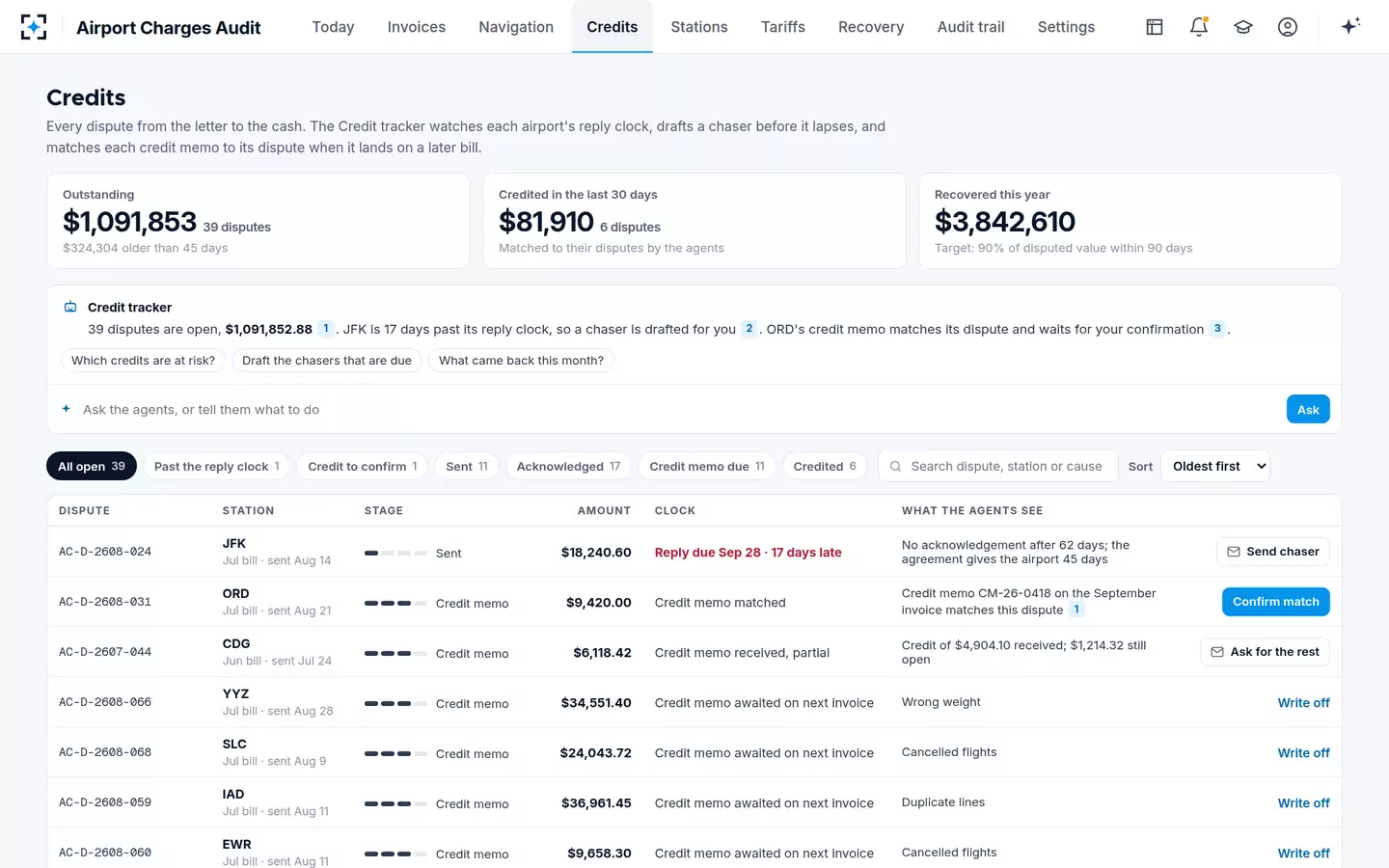Write off the IAD dispute
Image resolution: width=1389 pixels, height=868 pixels.
1303,803
